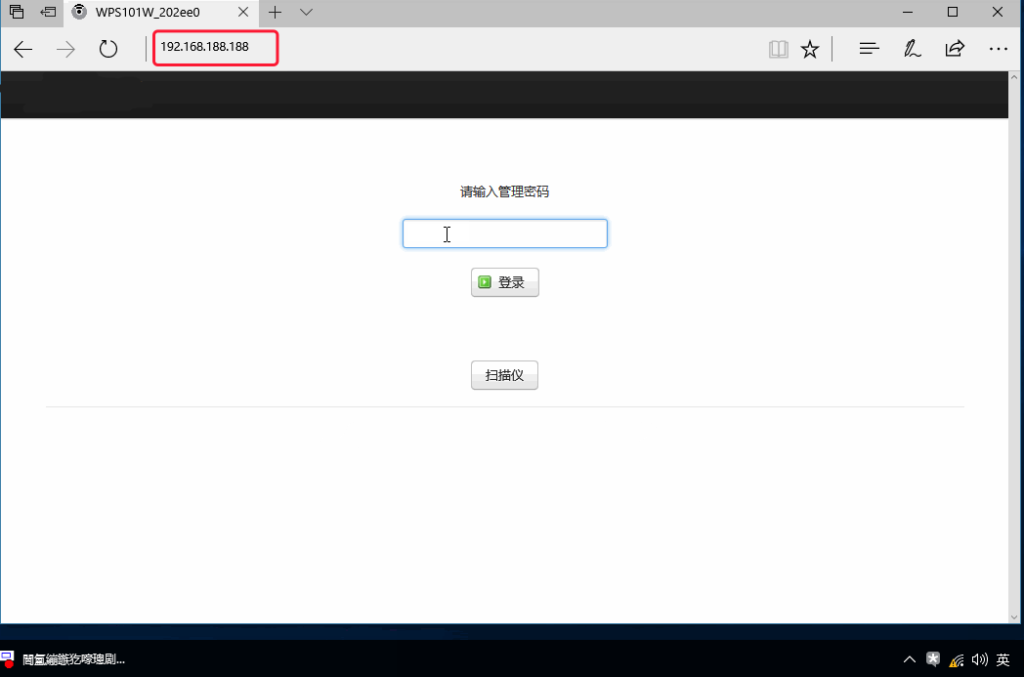Add page to favorites with star icon
The width and height of the screenshot is (1024, 677).
tap(810, 49)
